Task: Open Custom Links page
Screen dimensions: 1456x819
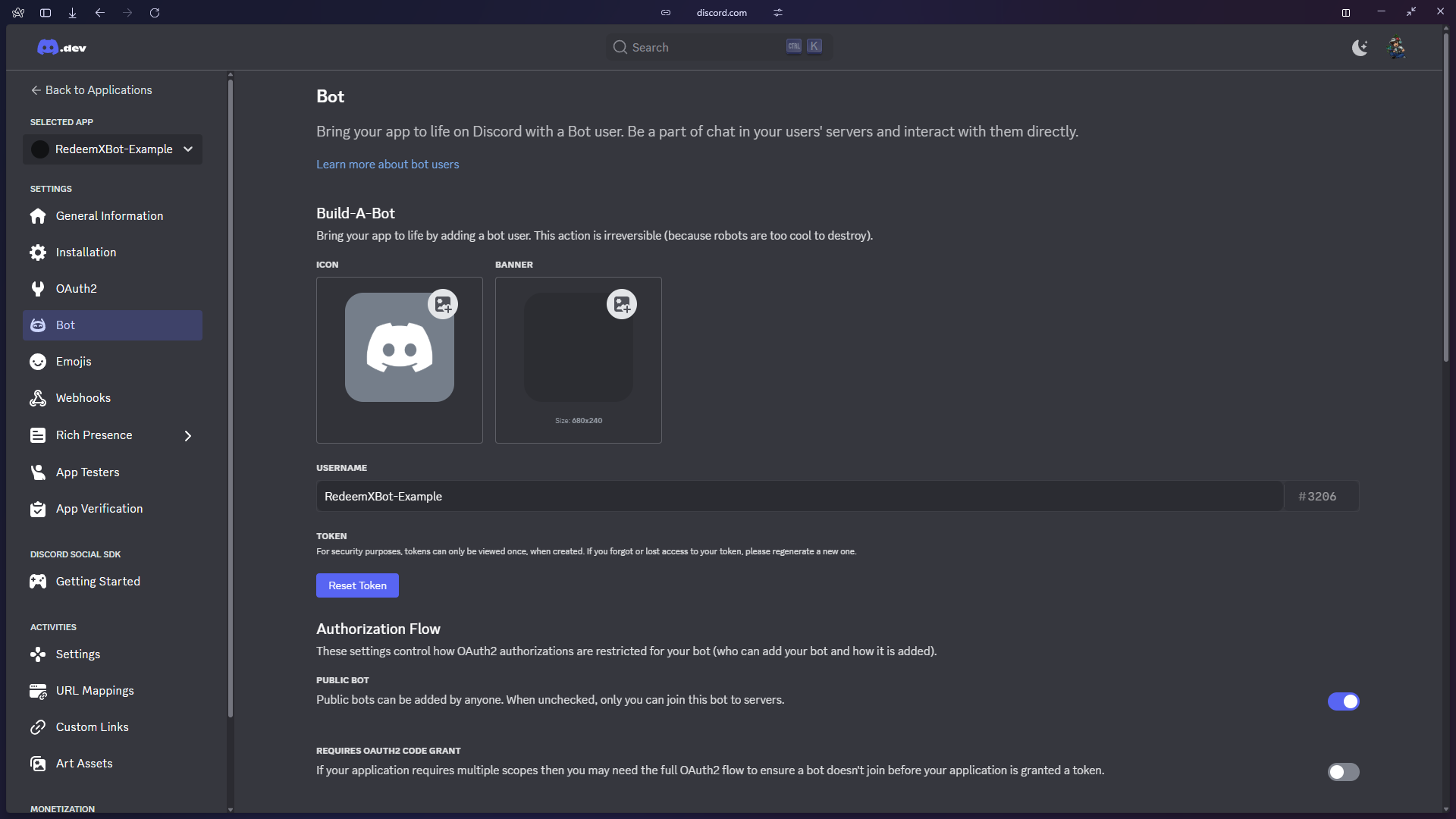Action: point(112,727)
